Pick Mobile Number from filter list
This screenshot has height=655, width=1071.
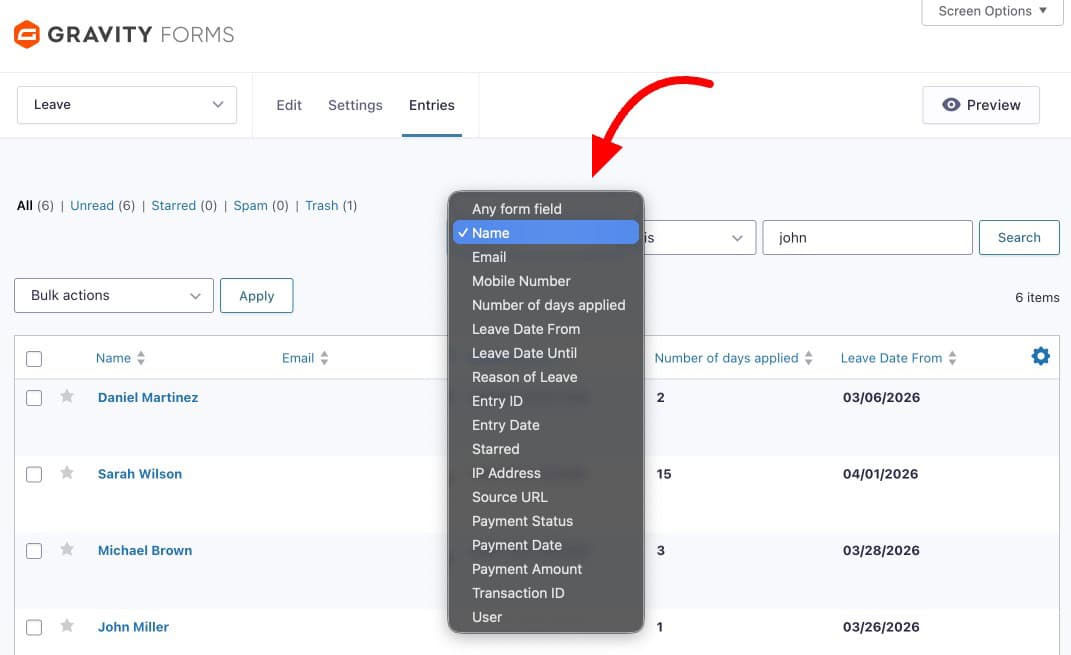(545, 281)
